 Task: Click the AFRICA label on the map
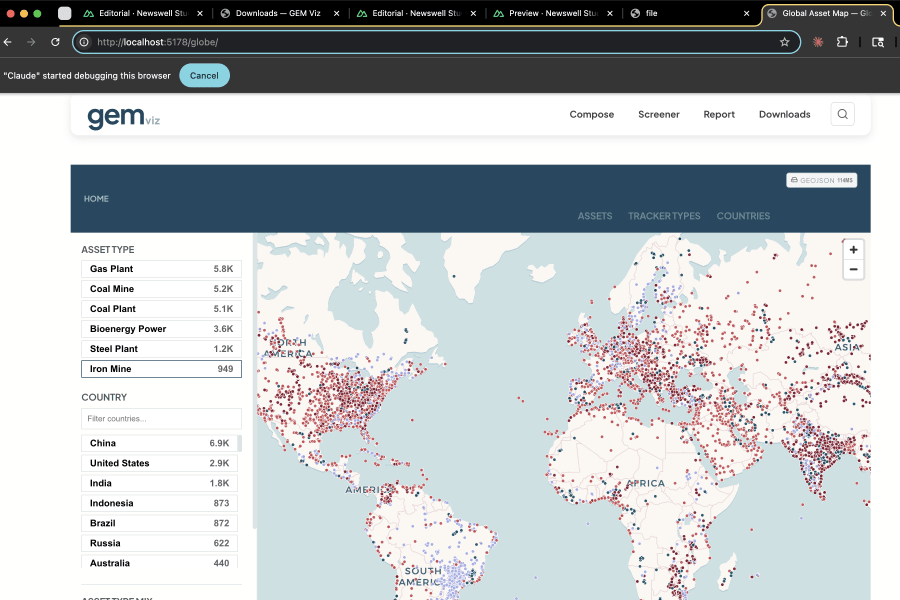coord(645,483)
